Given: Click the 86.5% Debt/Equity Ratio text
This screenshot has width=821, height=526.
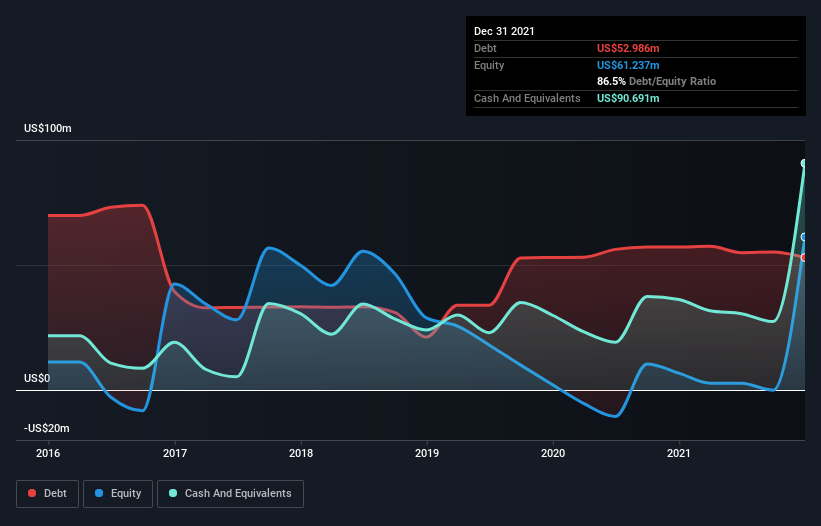Looking at the screenshot, I should coord(657,81).
